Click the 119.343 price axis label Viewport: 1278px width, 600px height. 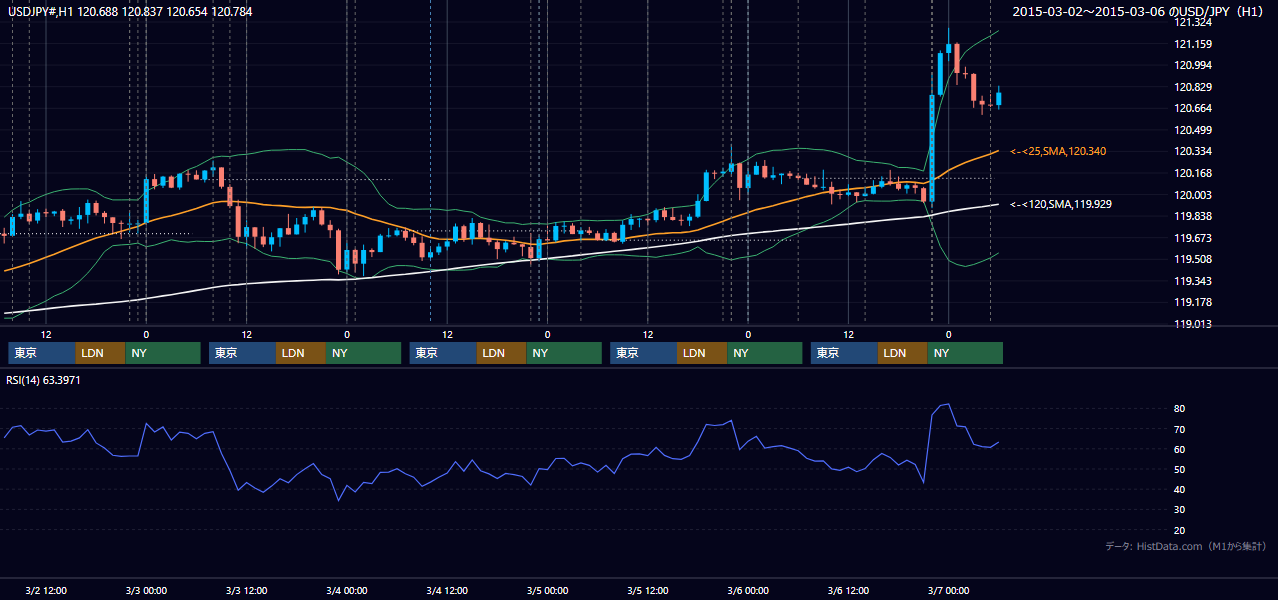(1192, 281)
